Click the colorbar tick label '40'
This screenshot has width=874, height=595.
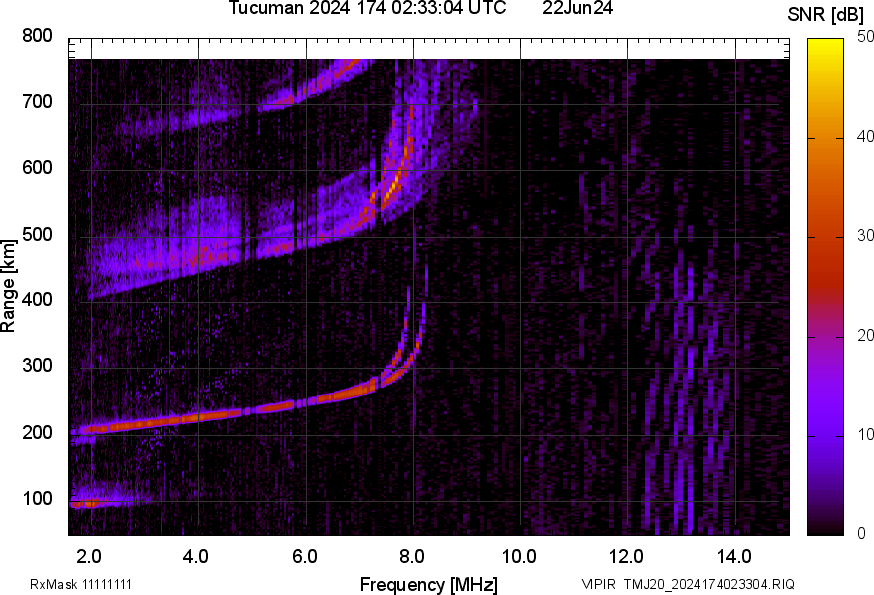[865, 137]
